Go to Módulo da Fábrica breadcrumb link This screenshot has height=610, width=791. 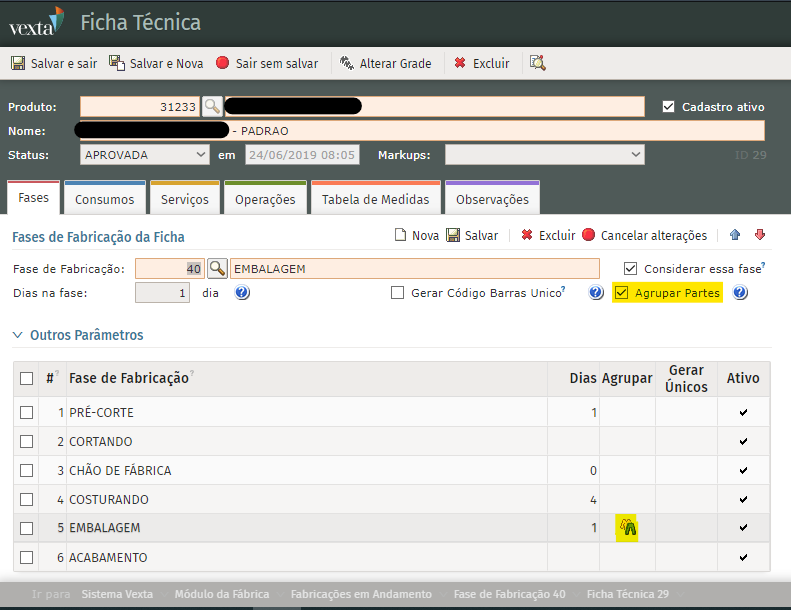(221, 594)
